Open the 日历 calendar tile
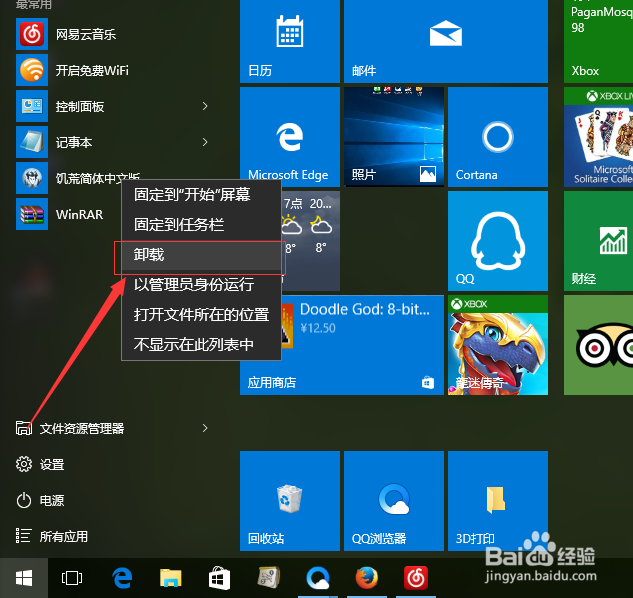This screenshot has height=598, width=633. [x=290, y=41]
